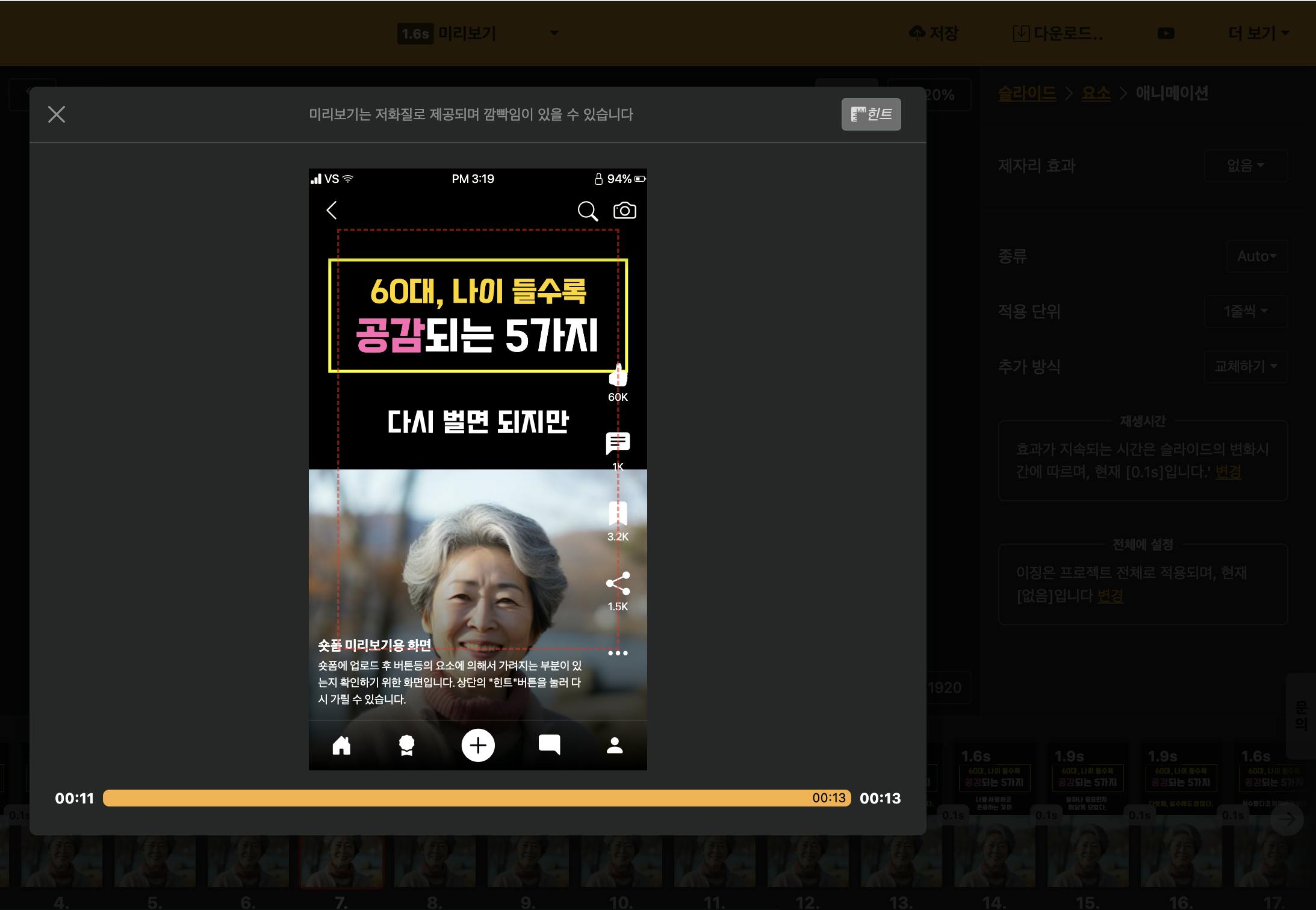Toggle the 힌트 hint overlay button
This screenshot has height=910, width=1316.
coord(871,114)
